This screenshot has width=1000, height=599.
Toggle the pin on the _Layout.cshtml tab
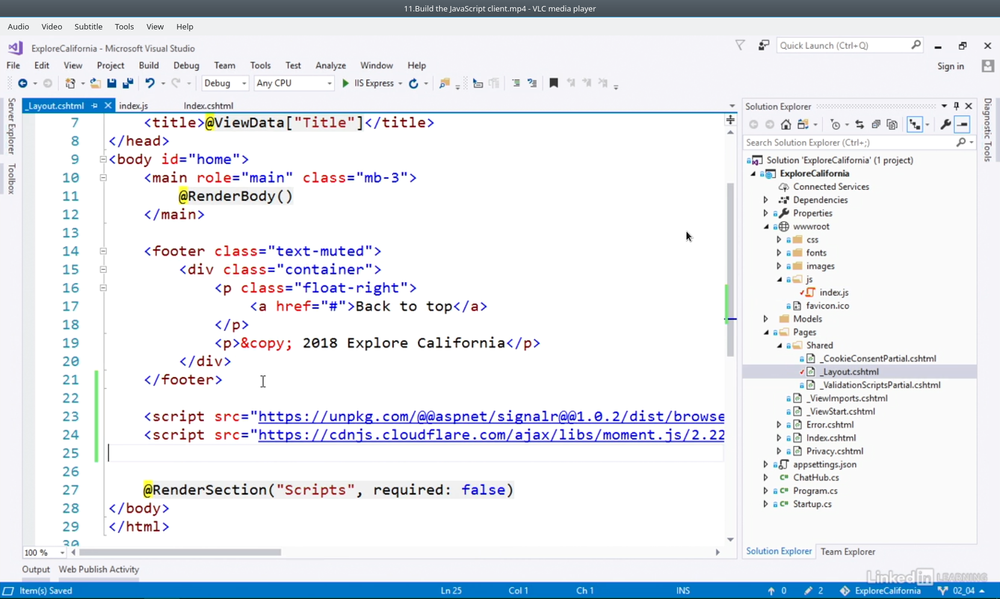point(94,106)
